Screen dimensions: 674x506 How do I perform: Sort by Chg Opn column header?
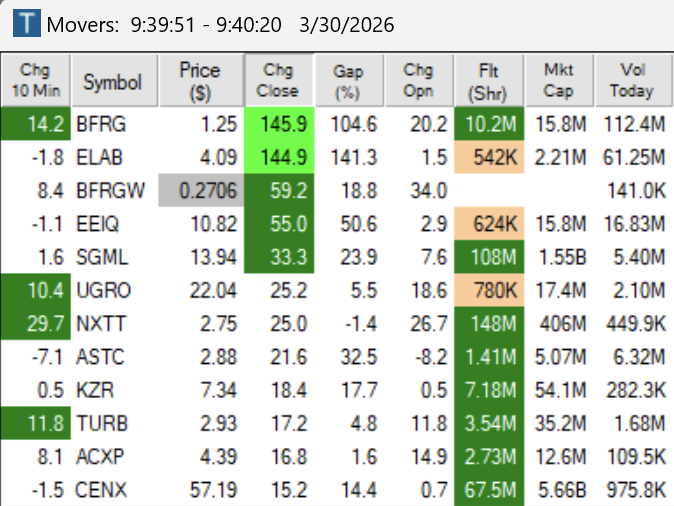[419, 80]
